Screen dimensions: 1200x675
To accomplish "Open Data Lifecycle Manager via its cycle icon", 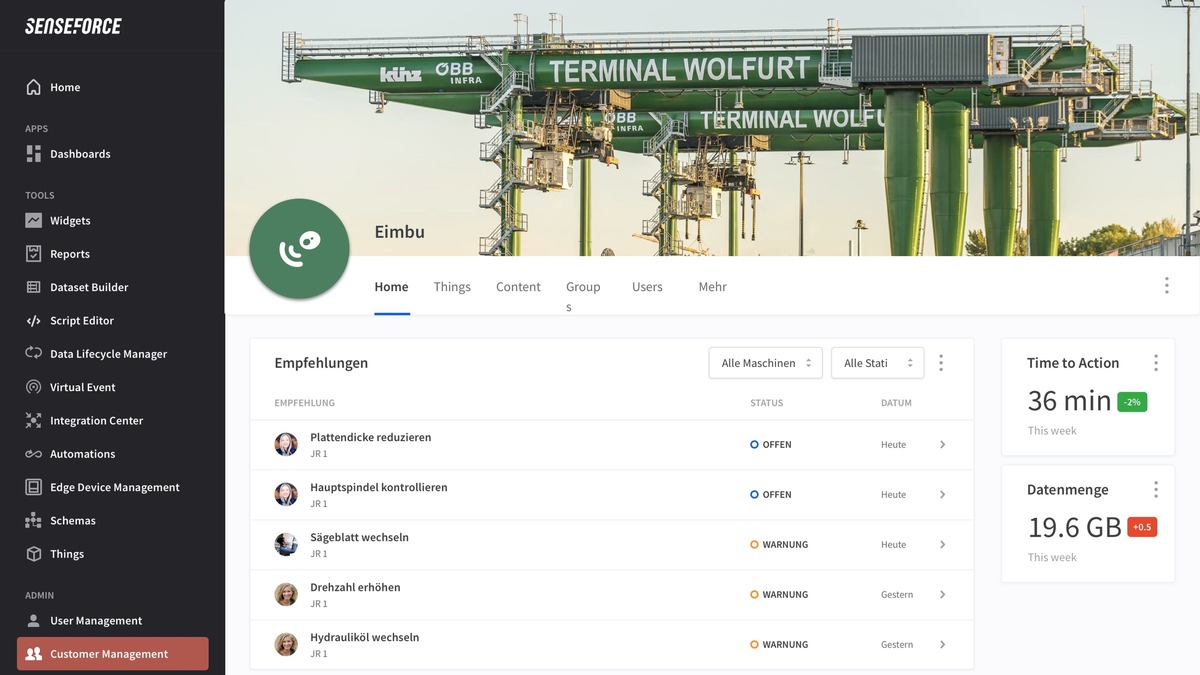I will 33,354.
